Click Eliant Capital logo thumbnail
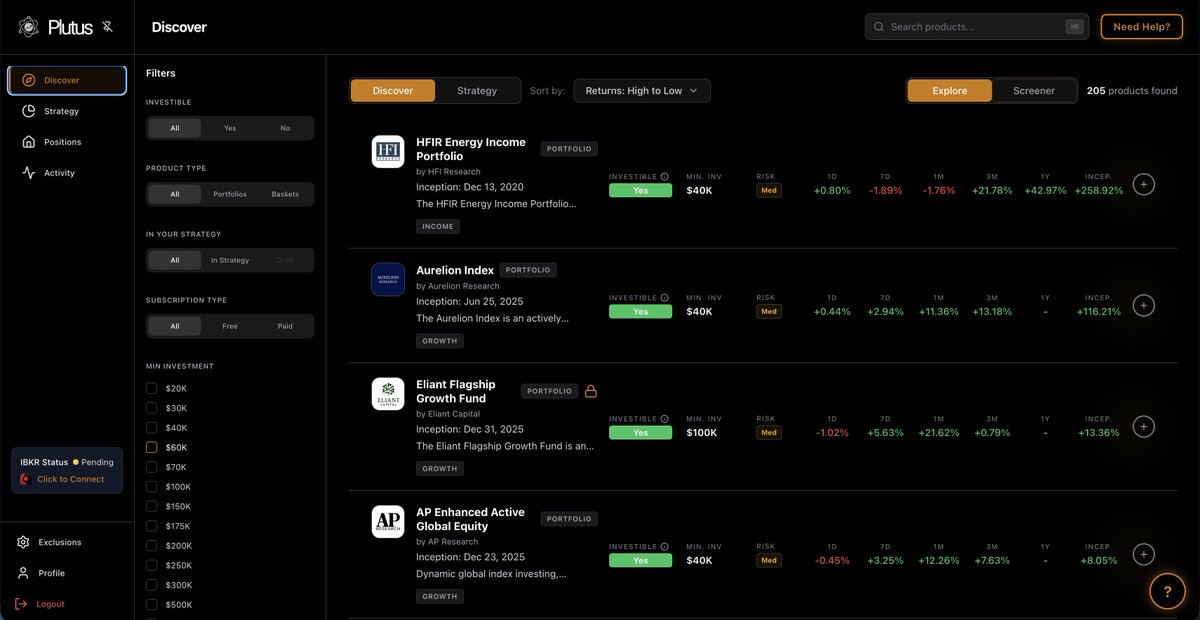This screenshot has height=620, width=1200. click(388, 394)
